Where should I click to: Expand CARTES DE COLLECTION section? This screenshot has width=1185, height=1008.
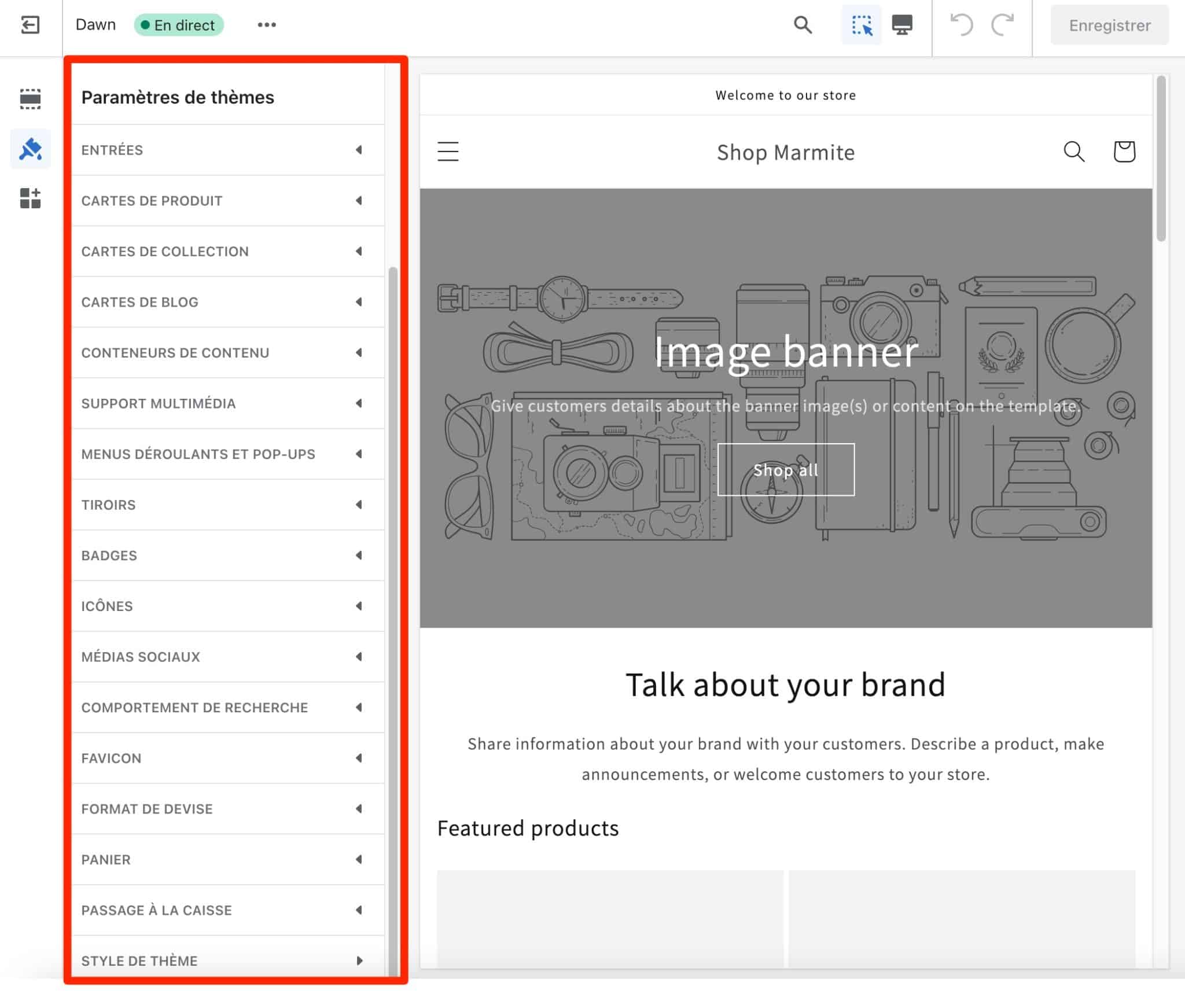(228, 251)
